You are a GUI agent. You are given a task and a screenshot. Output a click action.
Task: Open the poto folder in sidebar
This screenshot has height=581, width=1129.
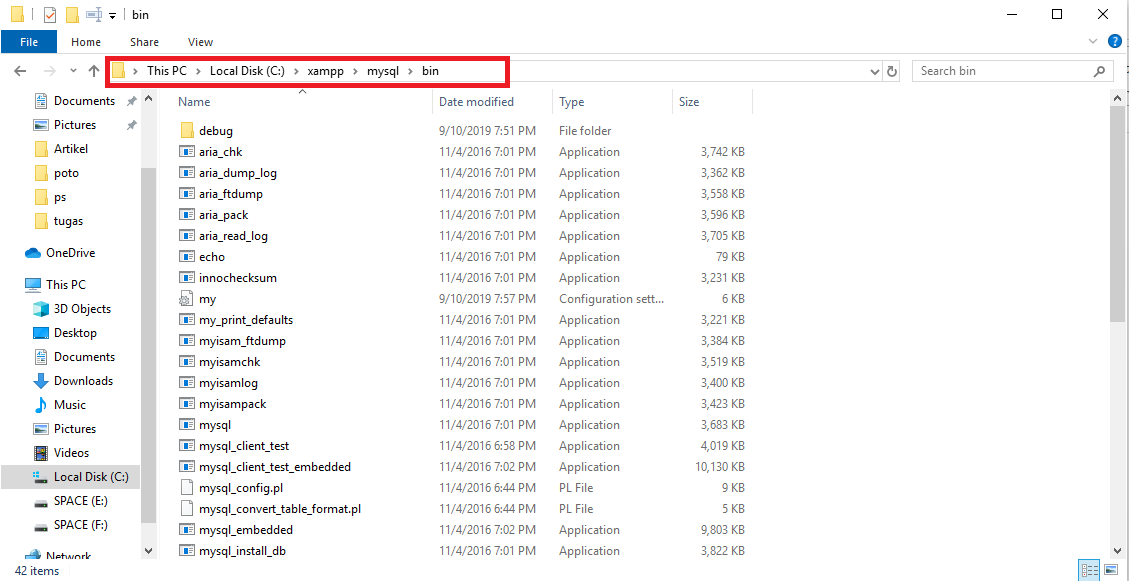tap(66, 173)
